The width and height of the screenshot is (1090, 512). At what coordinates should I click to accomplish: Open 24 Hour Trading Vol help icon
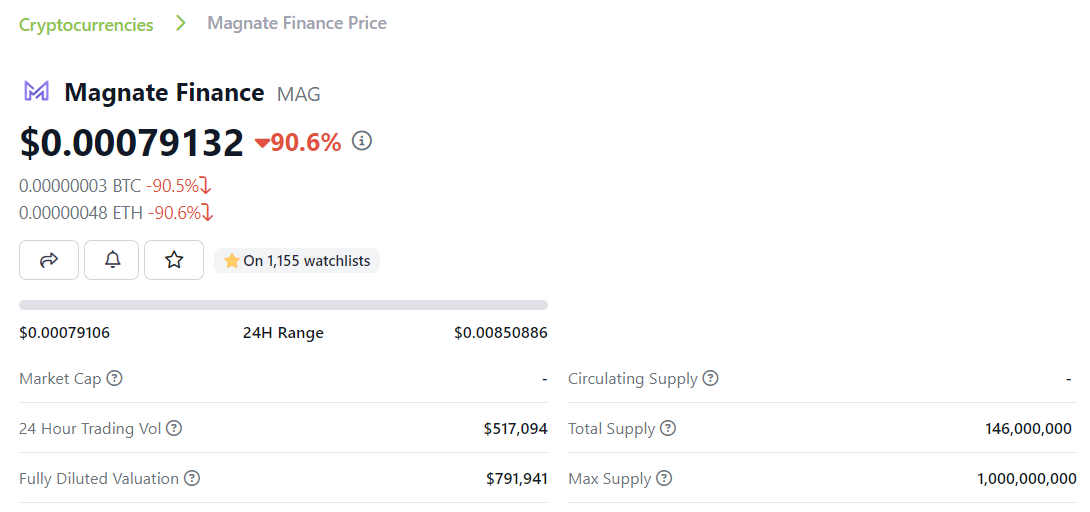(x=175, y=429)
